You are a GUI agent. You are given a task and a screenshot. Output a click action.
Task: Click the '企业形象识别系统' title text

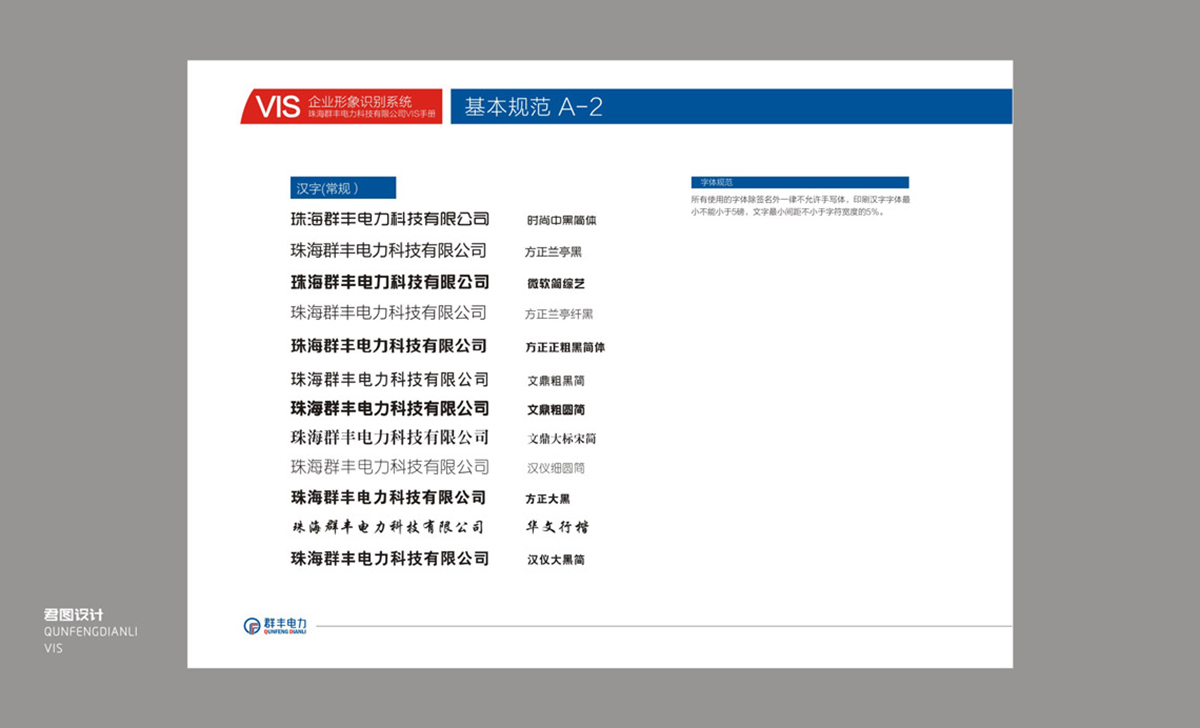pos(360,101)
